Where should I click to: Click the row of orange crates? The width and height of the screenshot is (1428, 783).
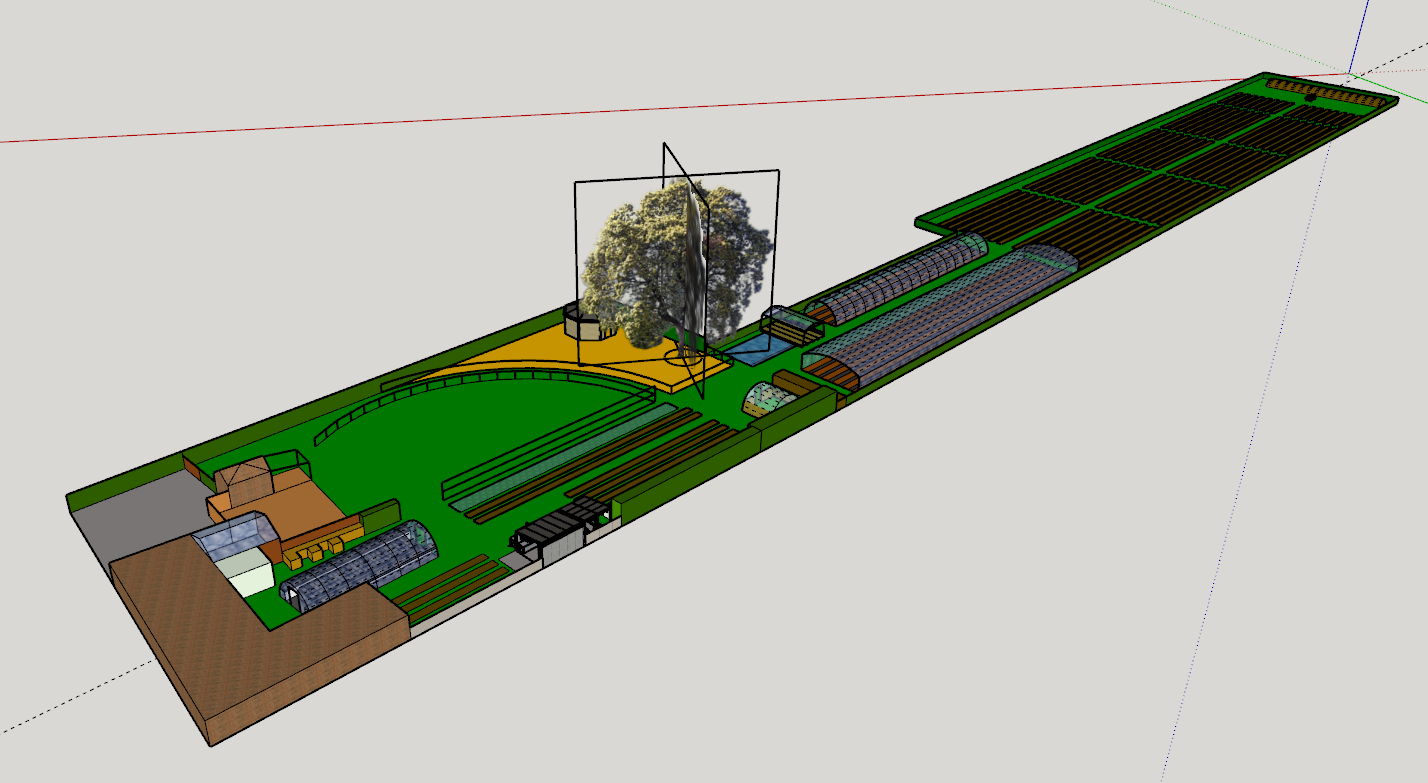(x=320, y=548)
